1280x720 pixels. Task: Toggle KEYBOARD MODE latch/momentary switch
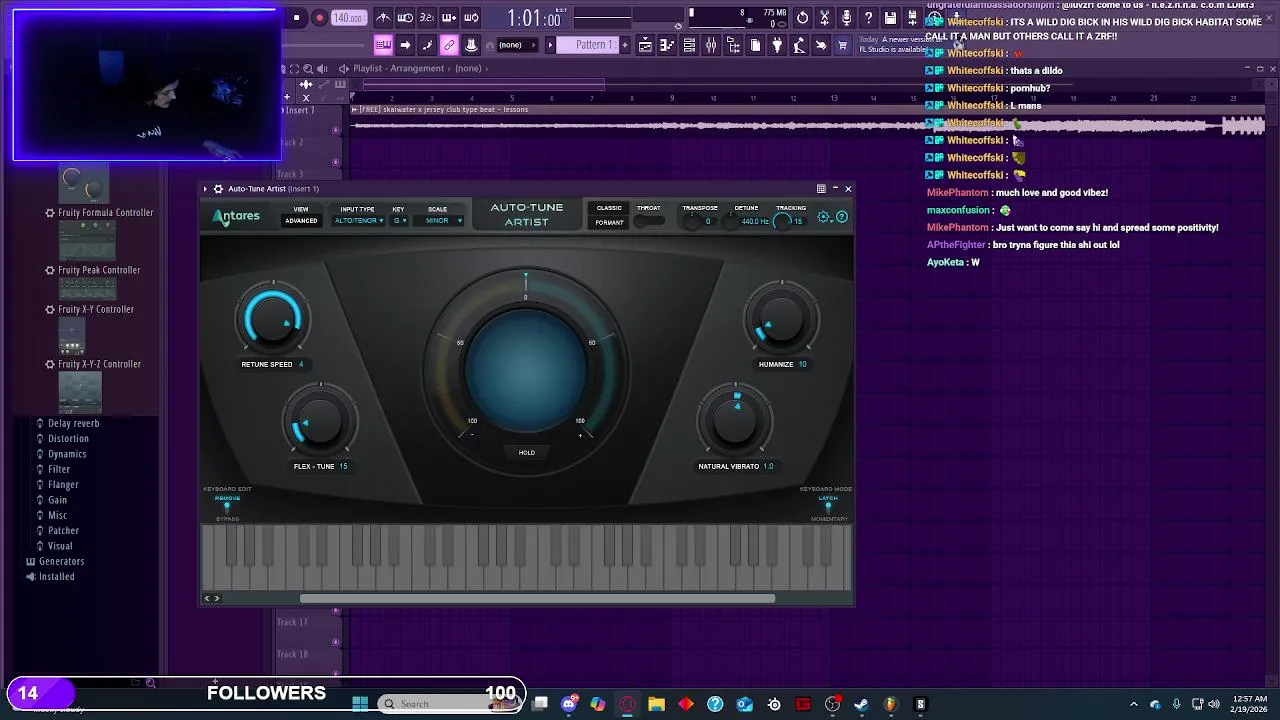[828, 508]
